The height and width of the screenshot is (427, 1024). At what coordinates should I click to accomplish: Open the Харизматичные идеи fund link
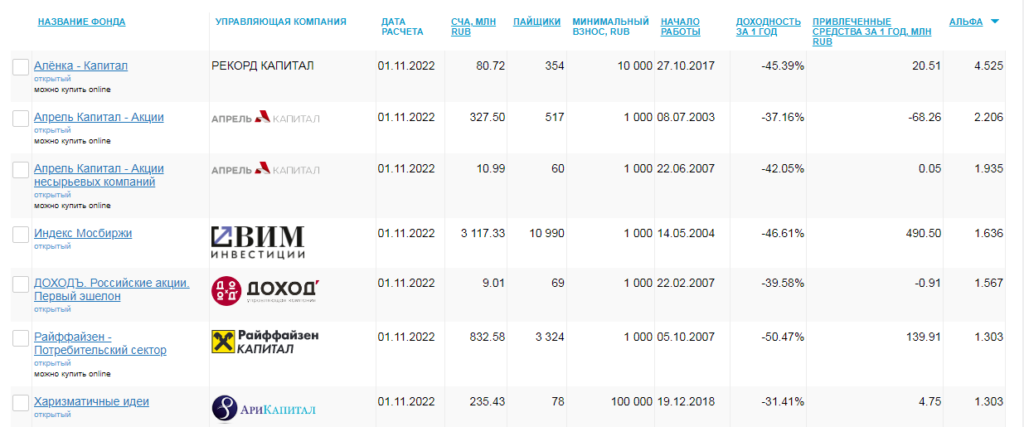(x=91, y=402)
